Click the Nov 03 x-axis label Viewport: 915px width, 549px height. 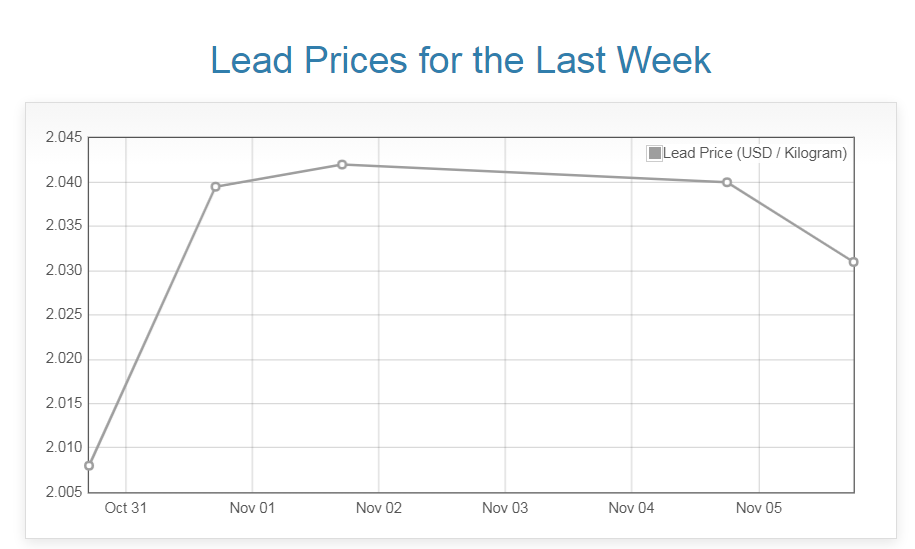point(505,508)
